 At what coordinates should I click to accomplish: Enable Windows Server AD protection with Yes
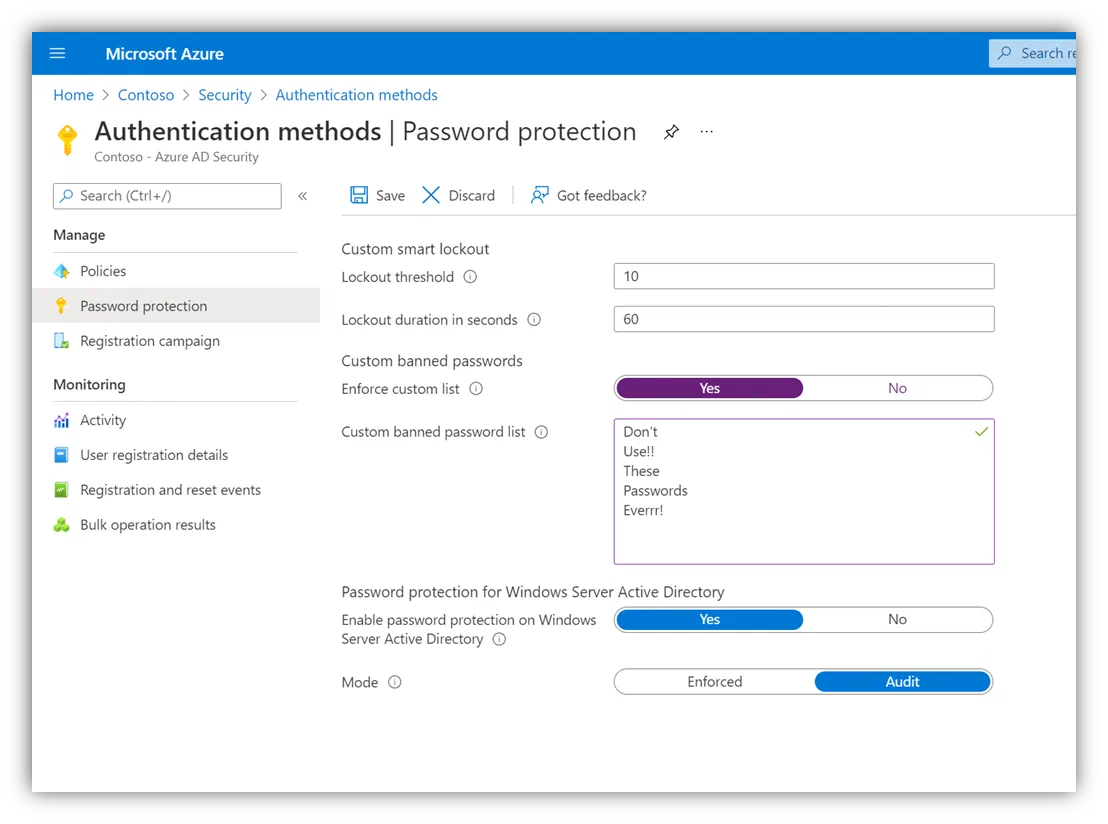(709, 620)
